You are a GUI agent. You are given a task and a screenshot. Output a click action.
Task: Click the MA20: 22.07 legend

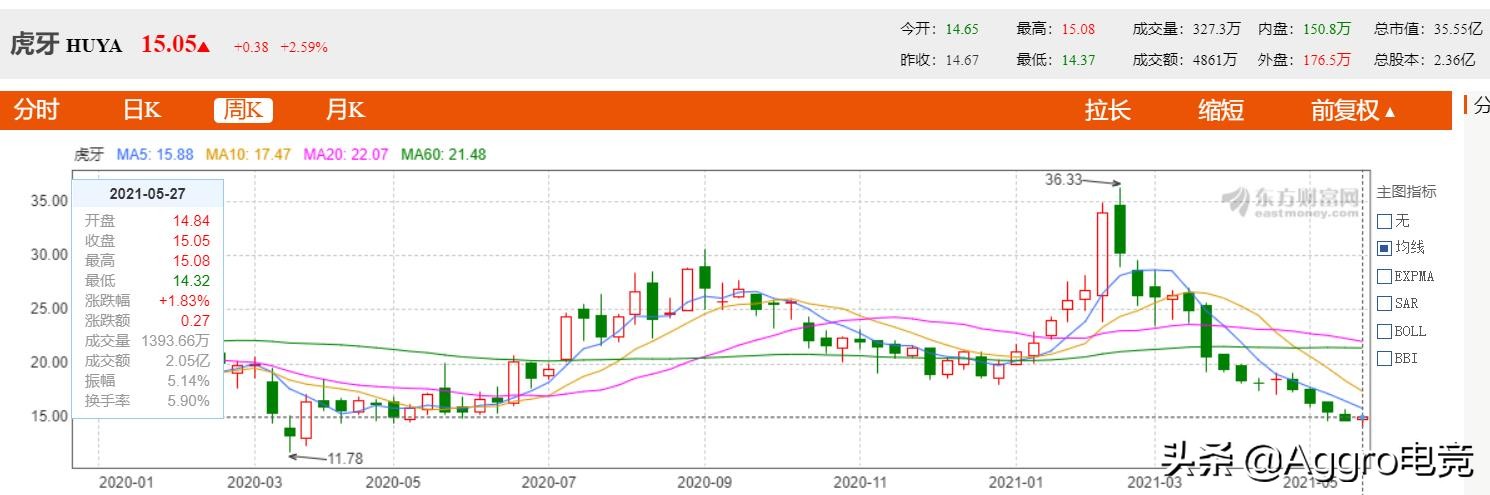click(x=346, y=154)
